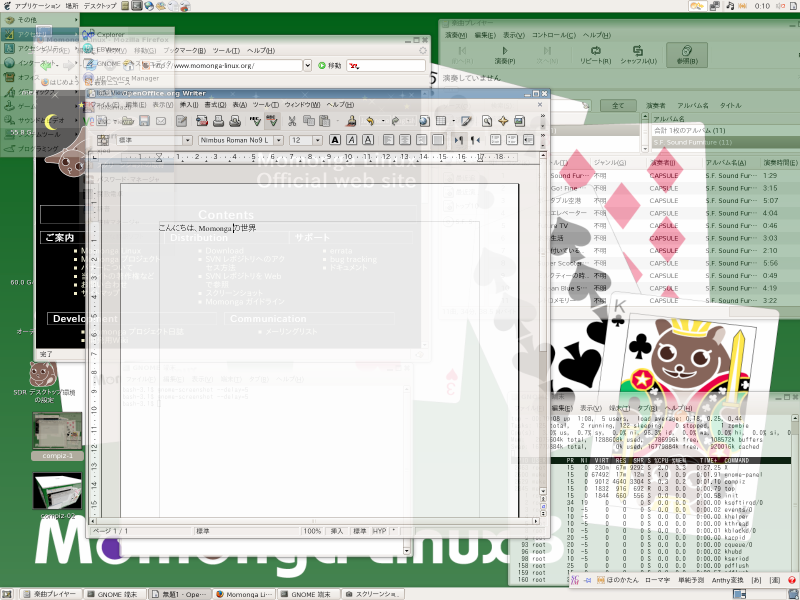800x600 pixels.
Task: Open Styles and Formatting icon in Writer
Action: pos(103,140)
